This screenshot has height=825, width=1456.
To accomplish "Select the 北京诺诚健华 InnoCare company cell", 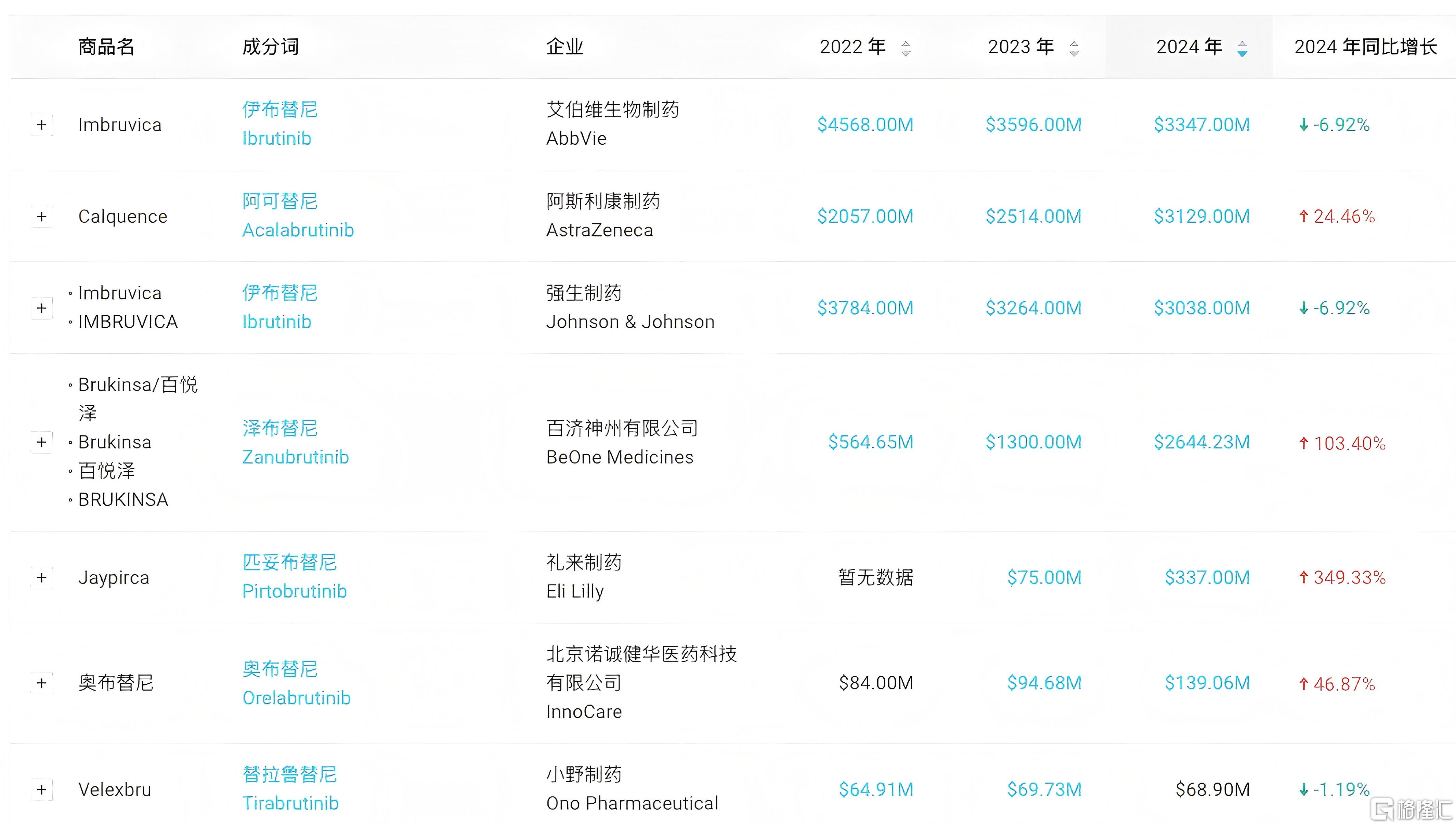I will click(x=641, y=683).
